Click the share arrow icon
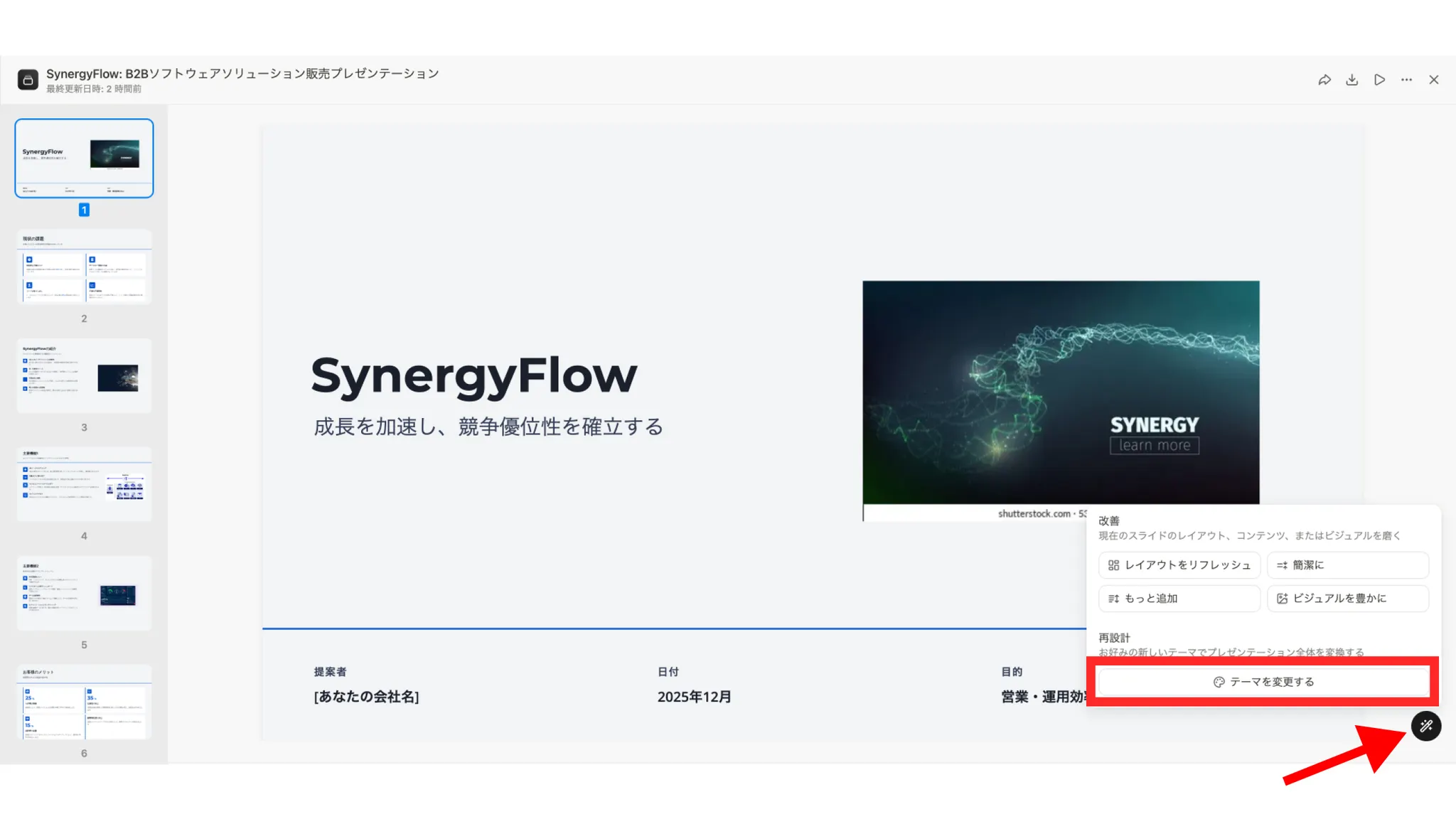This screenshot has height=819, width=1456. 1324,80
